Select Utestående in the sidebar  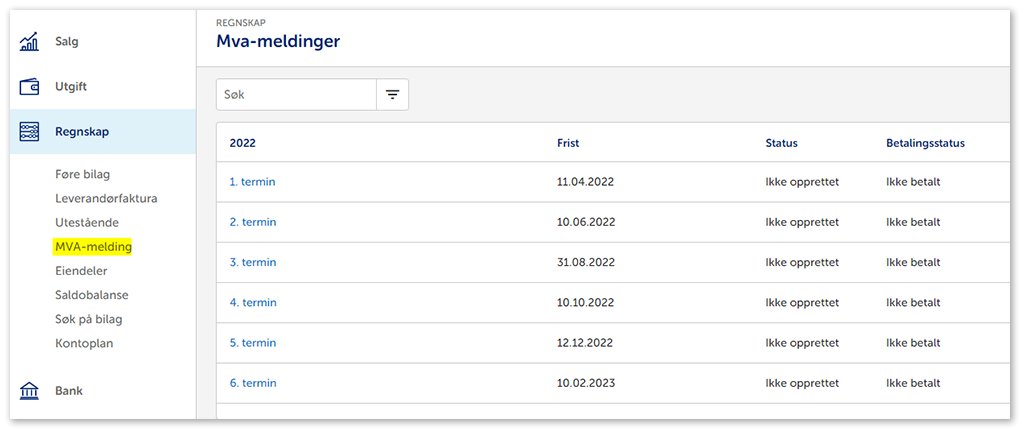(87, 222)
